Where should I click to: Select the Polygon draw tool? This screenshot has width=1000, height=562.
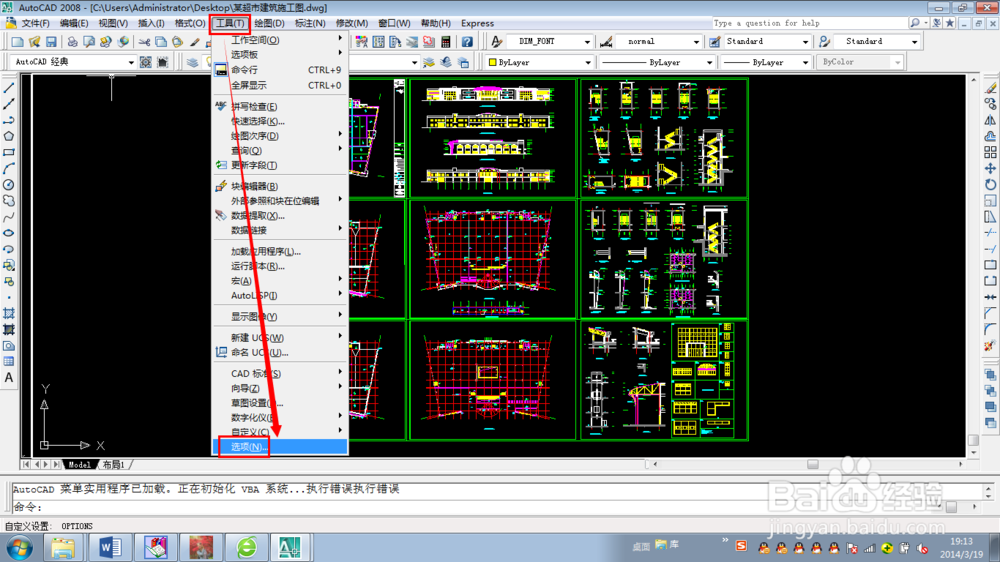tap(9, 136)
